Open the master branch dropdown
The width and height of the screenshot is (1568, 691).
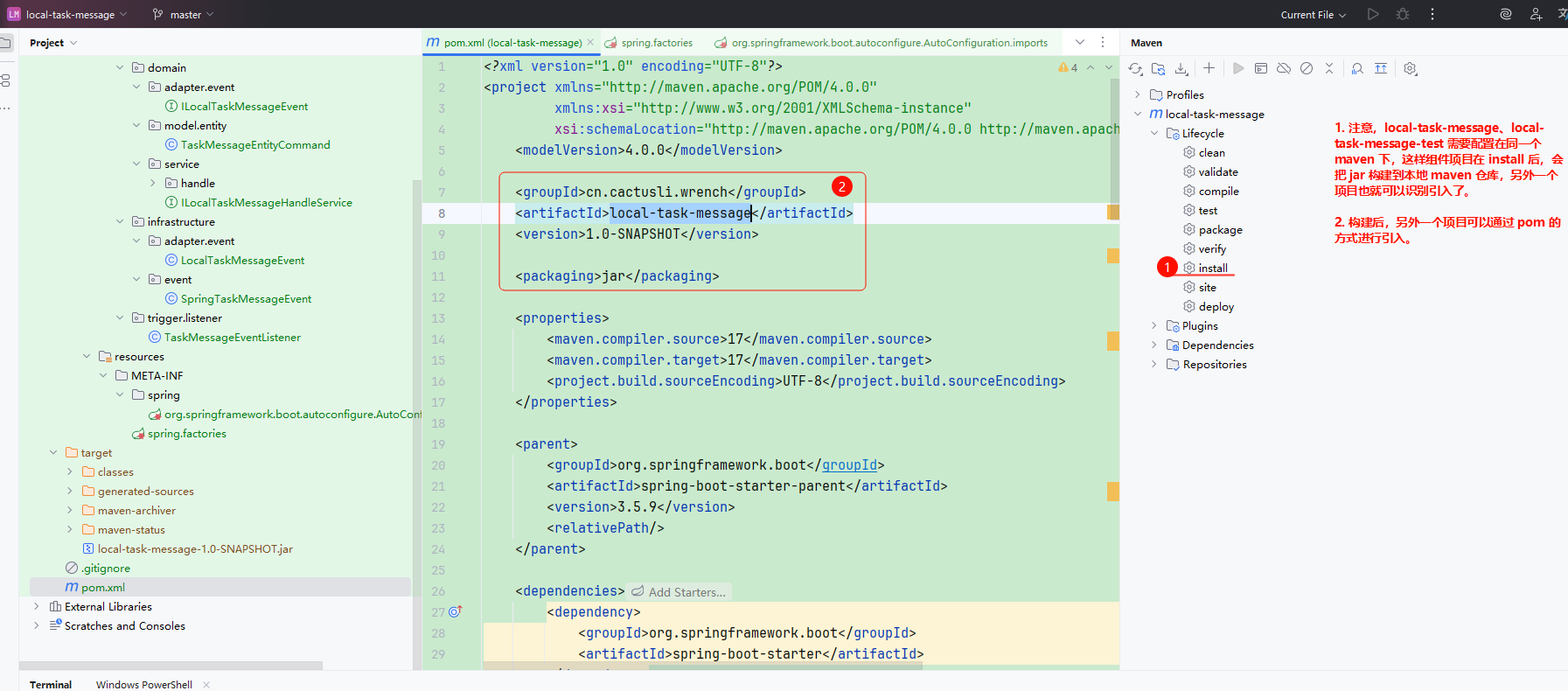184,15
